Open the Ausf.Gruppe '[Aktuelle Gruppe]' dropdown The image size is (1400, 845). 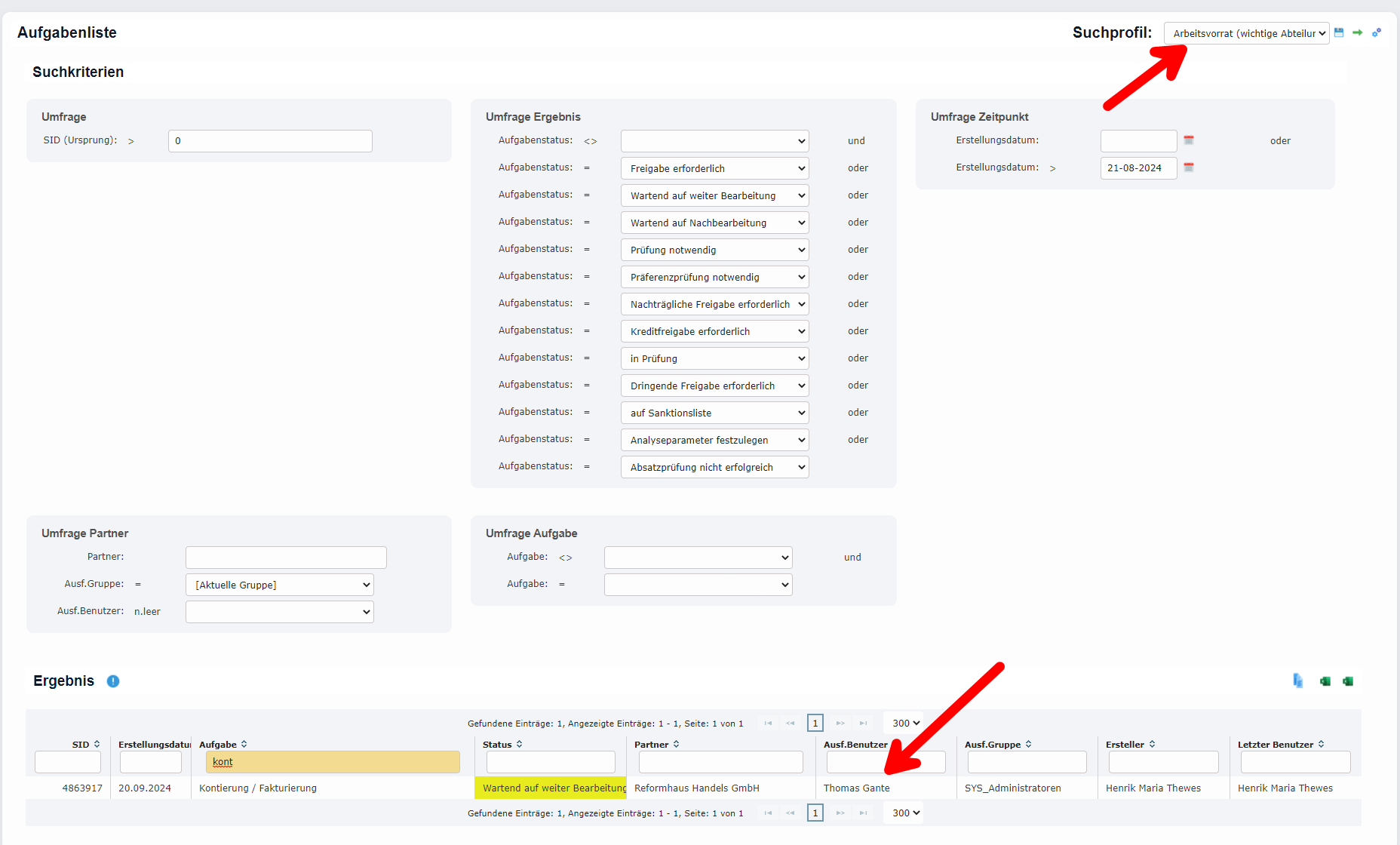279,585
